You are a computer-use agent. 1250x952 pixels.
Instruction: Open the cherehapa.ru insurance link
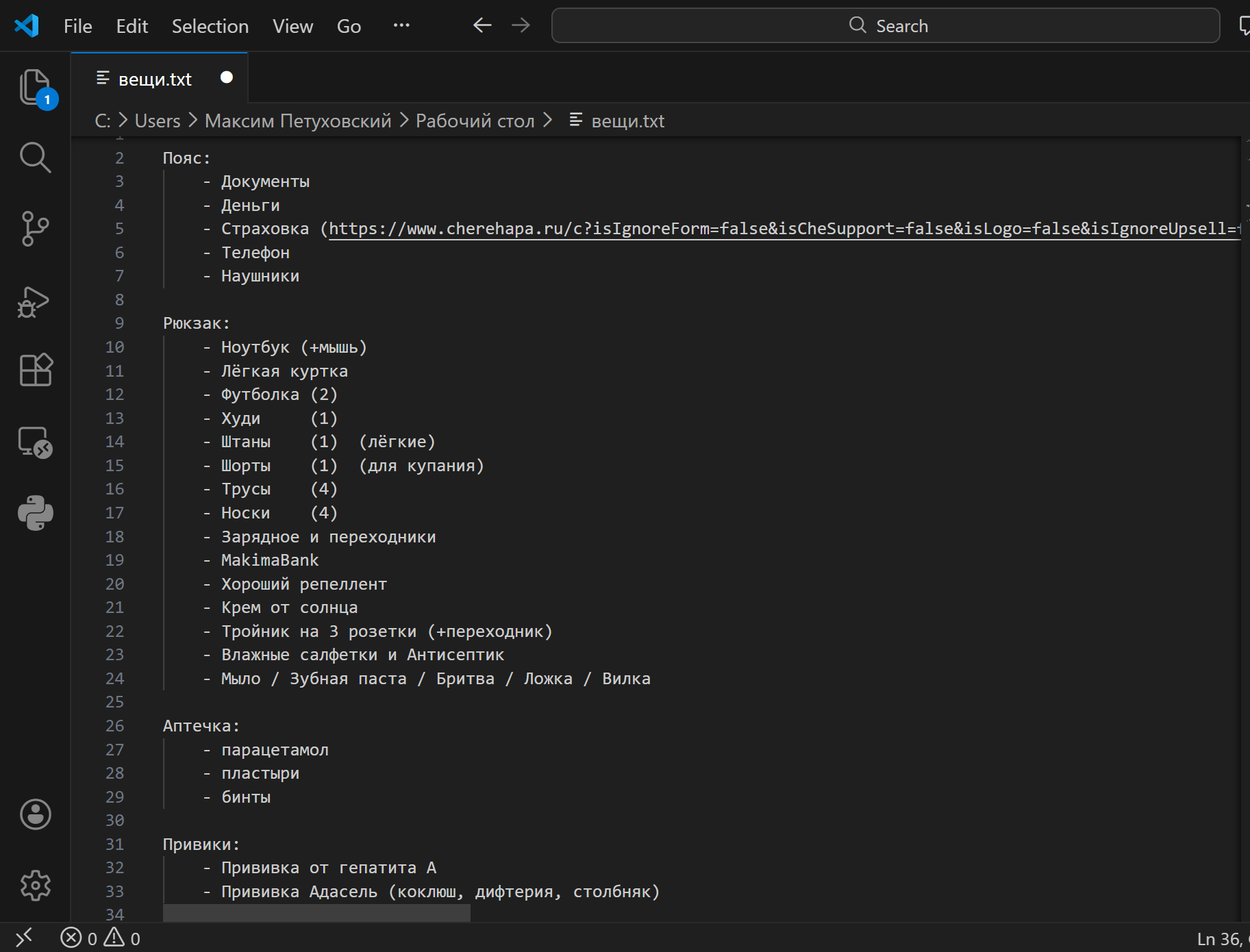click(x=785, y=229)
